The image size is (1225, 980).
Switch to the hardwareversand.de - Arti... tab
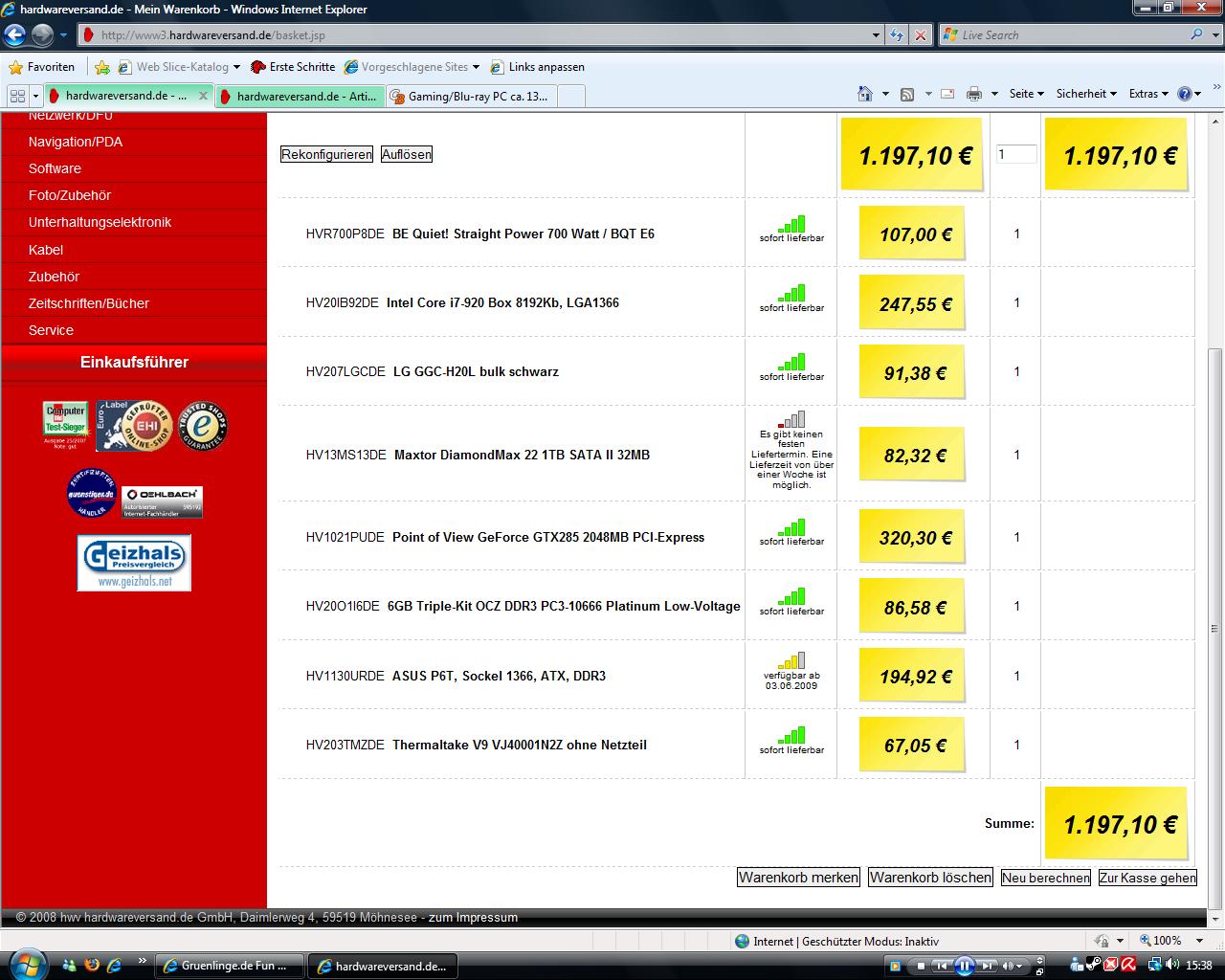click(x=301, y=96)
